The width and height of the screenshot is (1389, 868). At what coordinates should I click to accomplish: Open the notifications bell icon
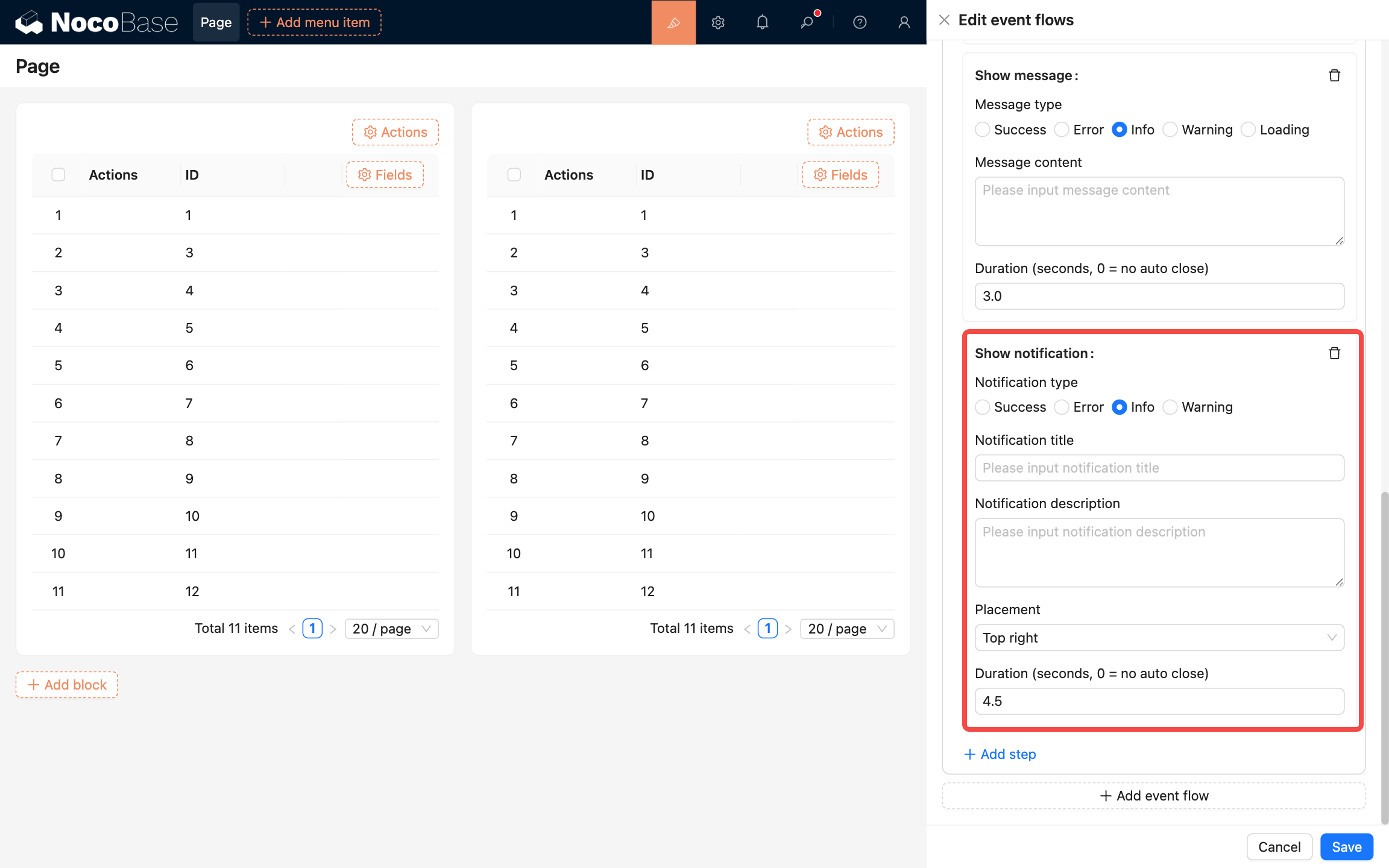click(x=762, y=22)
